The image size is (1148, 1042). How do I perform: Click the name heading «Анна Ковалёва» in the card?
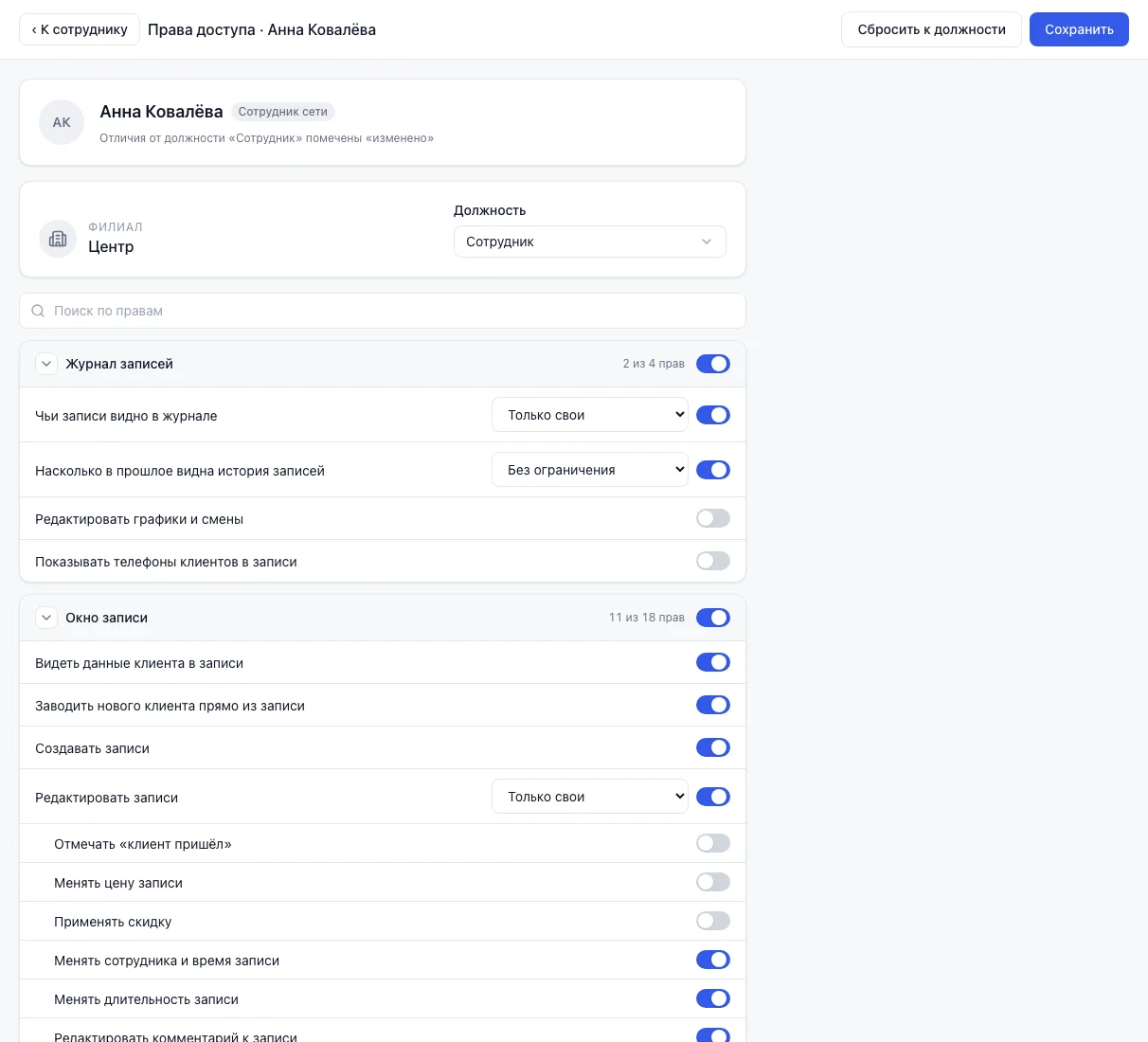coord(161,112)
